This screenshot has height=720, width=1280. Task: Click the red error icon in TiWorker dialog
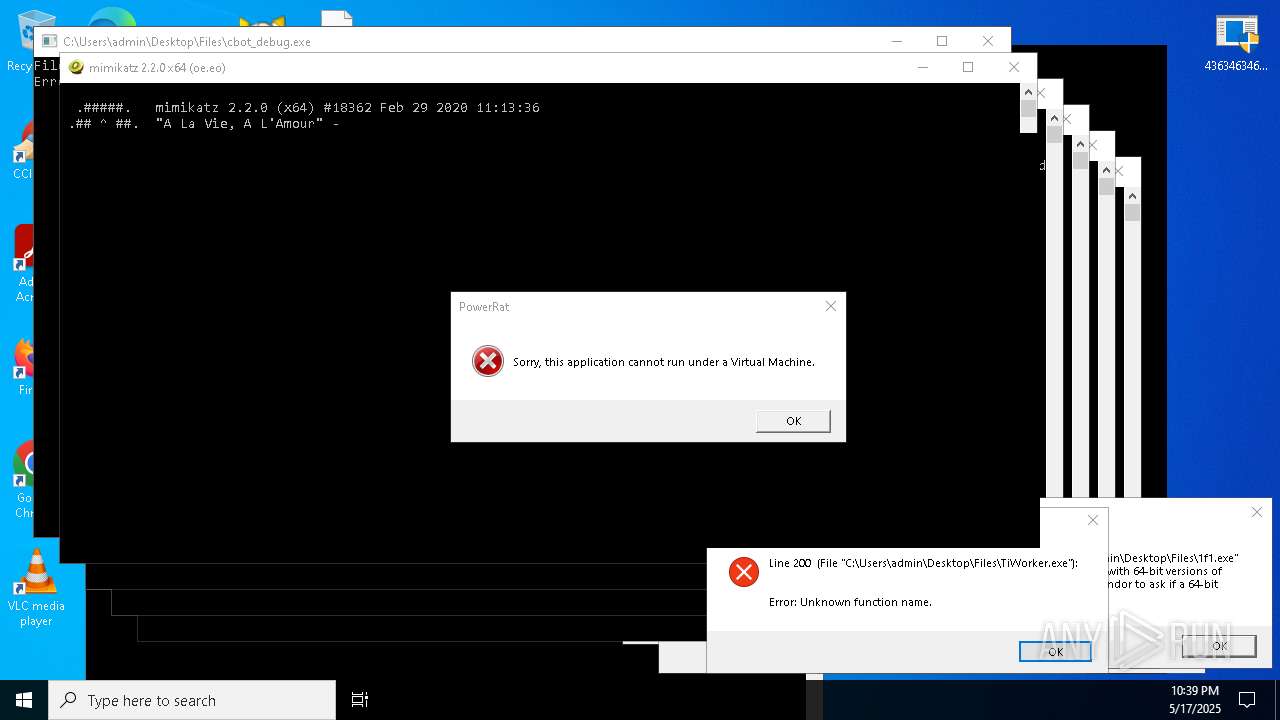[x=743, y=571]
